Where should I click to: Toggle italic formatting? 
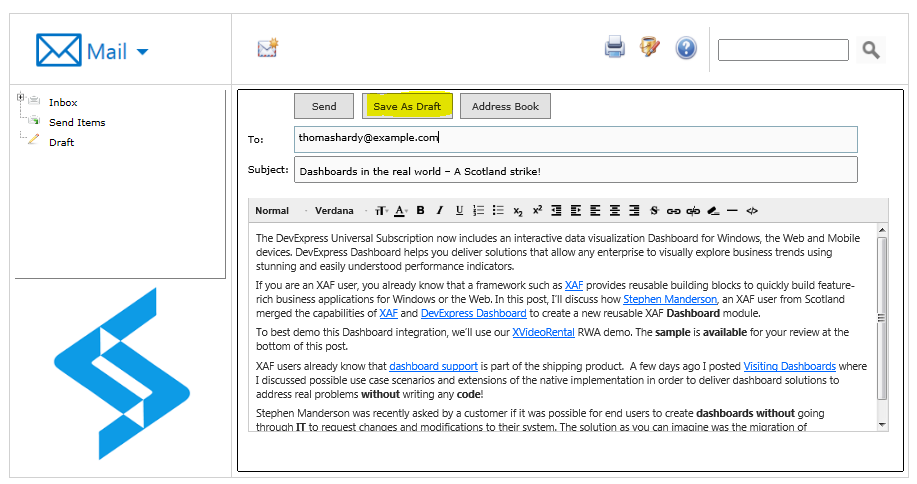(x=440, y=210)
